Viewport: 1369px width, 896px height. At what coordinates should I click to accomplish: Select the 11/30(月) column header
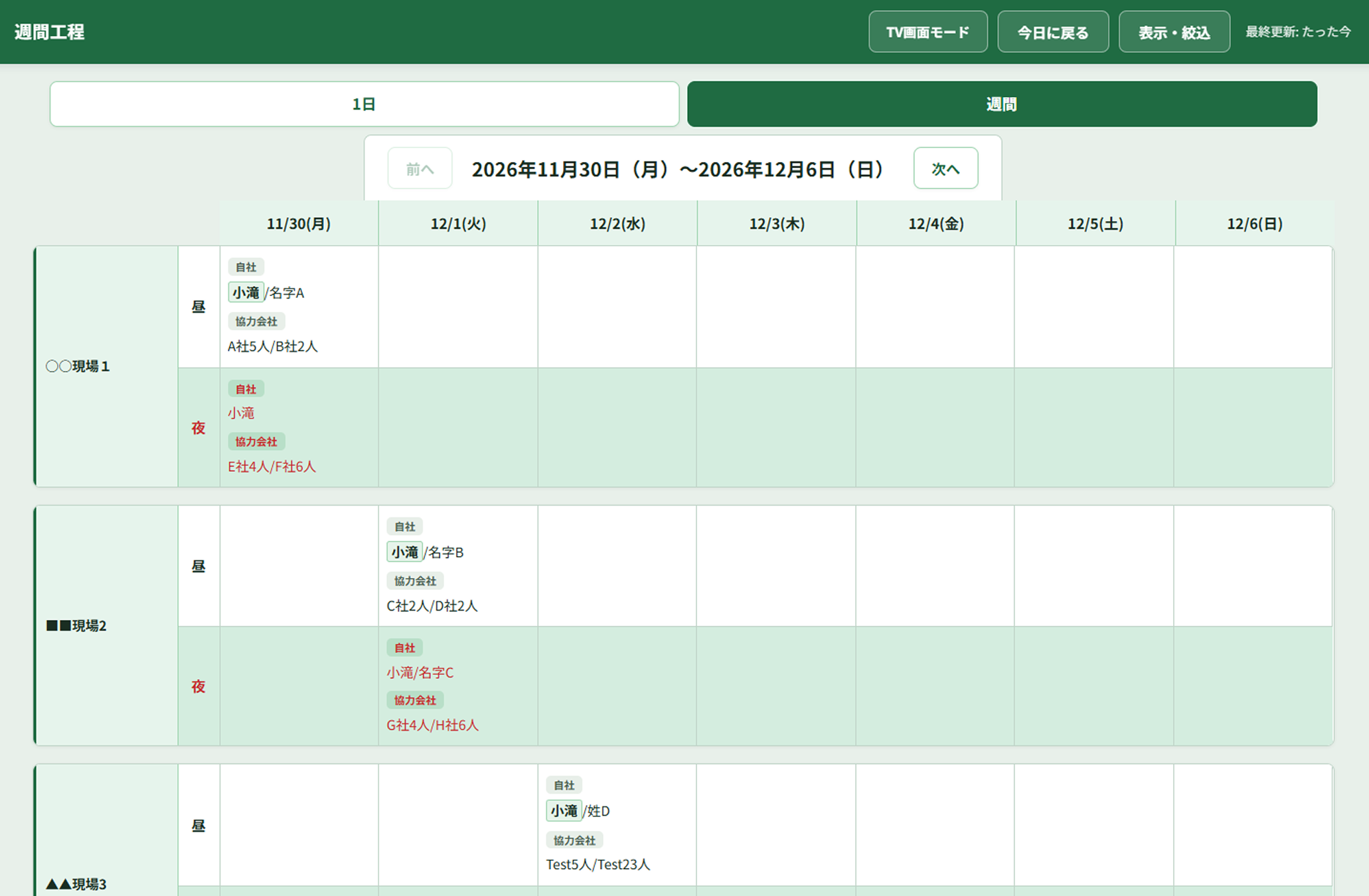[299, 224]
